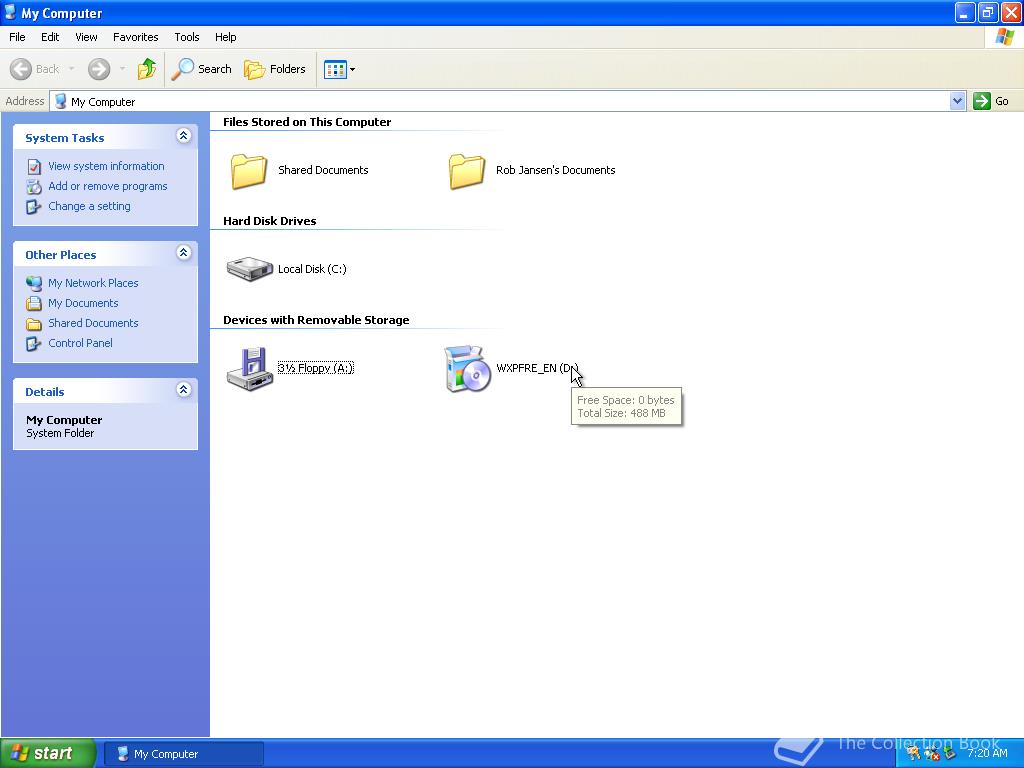Click View system information link
Viewport: 1024px width, 768px height.
[x=106, y=166]
